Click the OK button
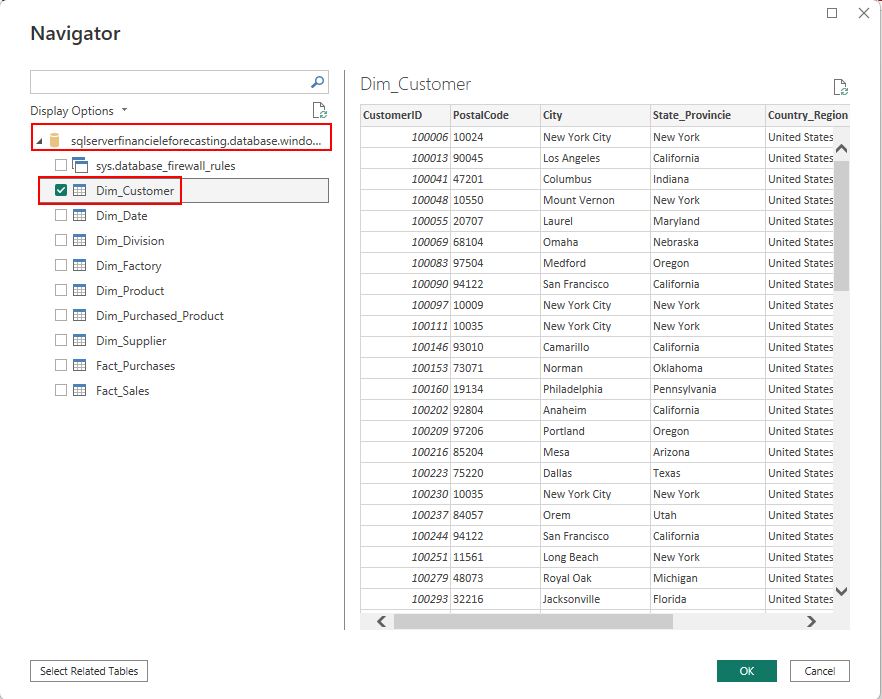Image resolution: width=882 pixels, height=699 pixels. pos(746,671)
